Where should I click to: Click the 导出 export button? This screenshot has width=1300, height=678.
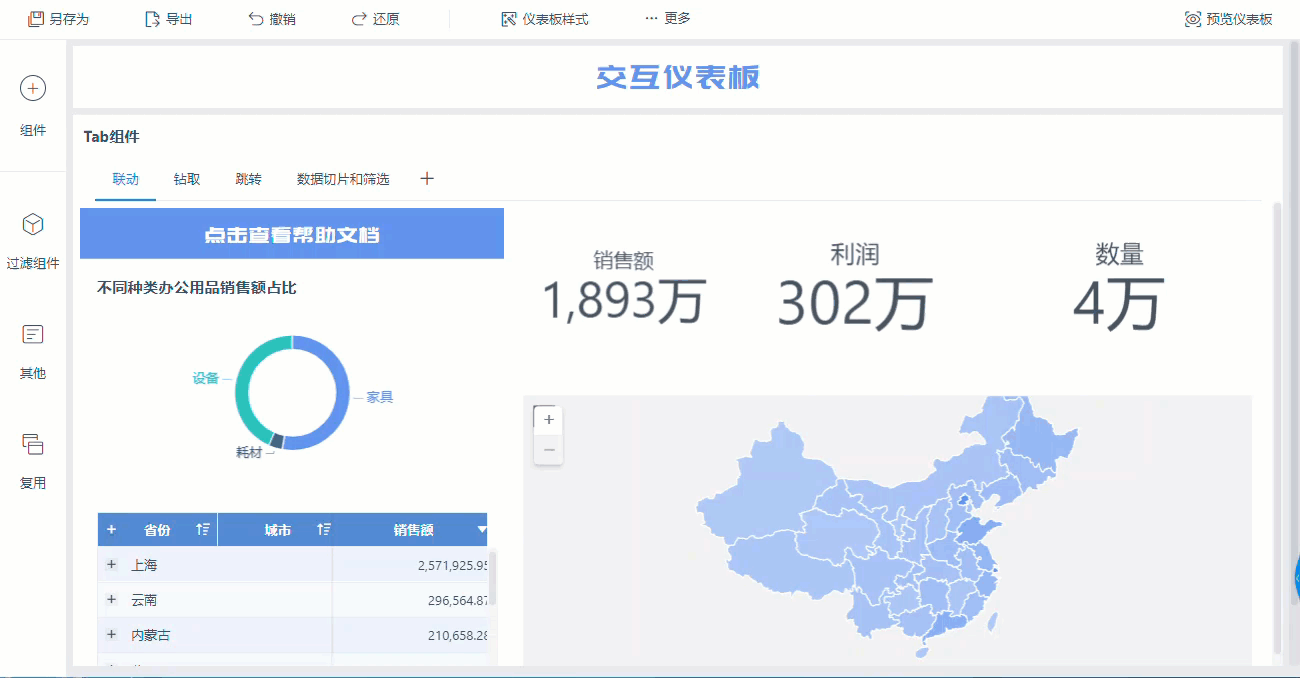point(168,19)
